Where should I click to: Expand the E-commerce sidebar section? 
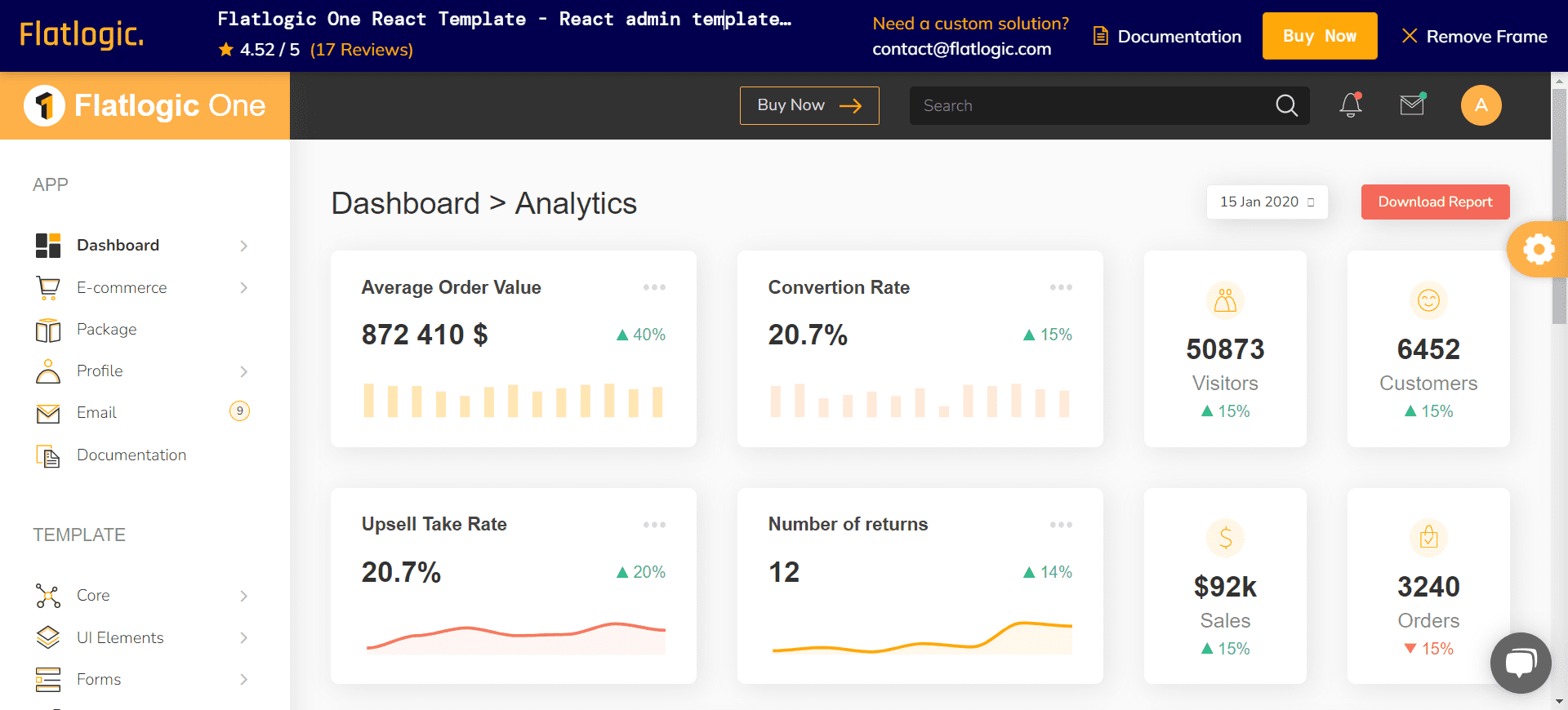(243, 287)
